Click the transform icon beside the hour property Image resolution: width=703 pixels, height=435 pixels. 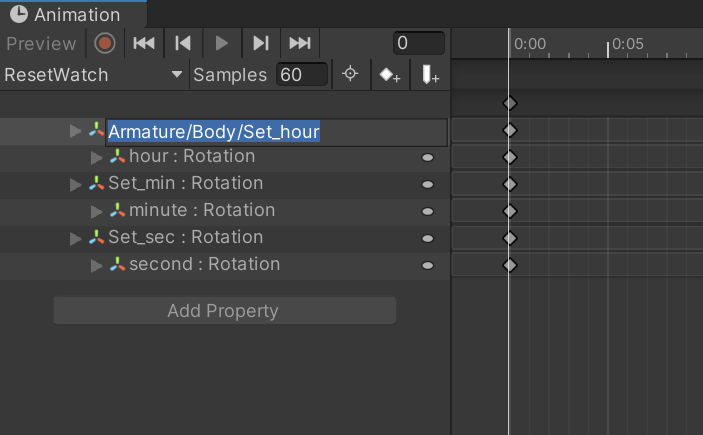(117, 156)
